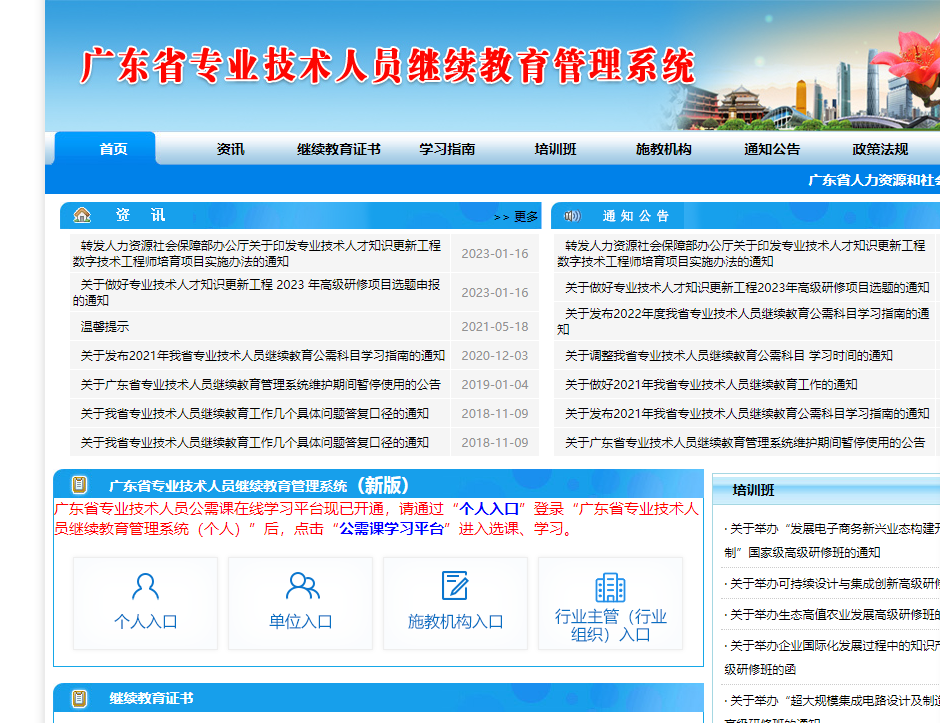Click the 行业主管 building icon
This screenshot has height=723, width=940.
[x=610, y=587]
